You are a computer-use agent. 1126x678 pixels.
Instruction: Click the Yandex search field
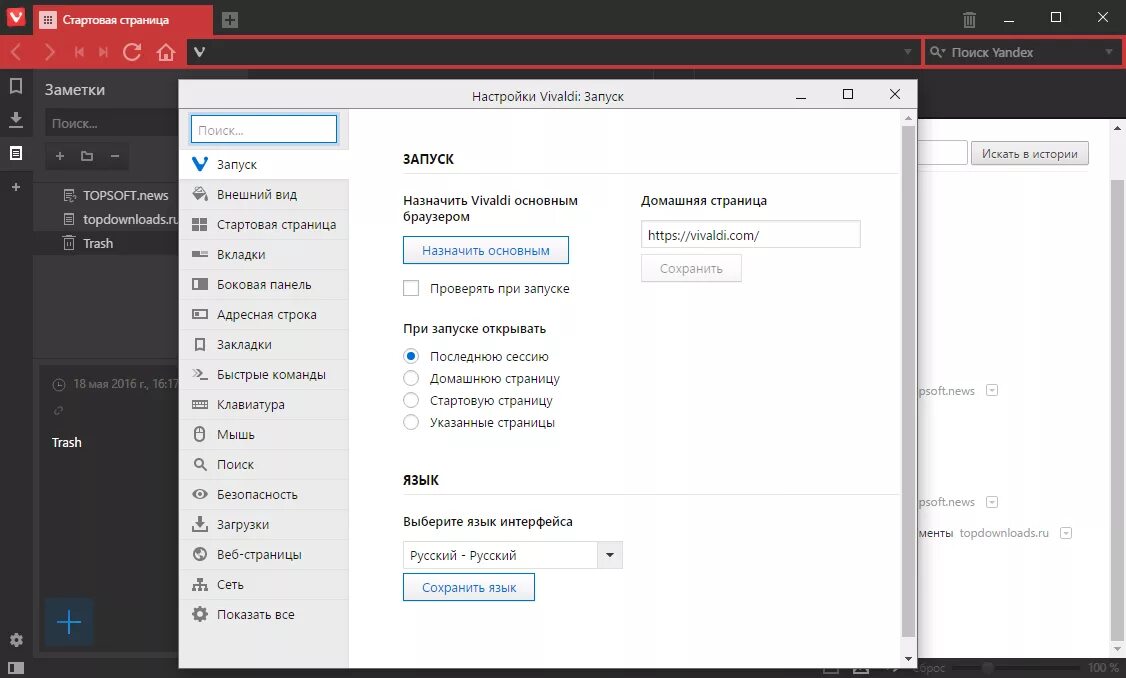pos(1021,52)
